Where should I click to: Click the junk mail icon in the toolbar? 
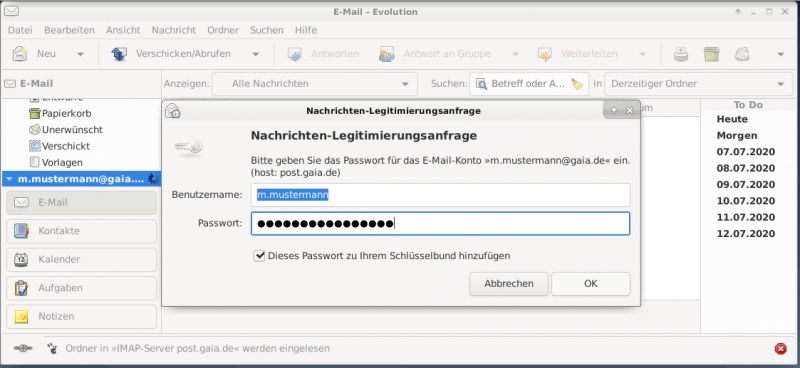point(741,54)
